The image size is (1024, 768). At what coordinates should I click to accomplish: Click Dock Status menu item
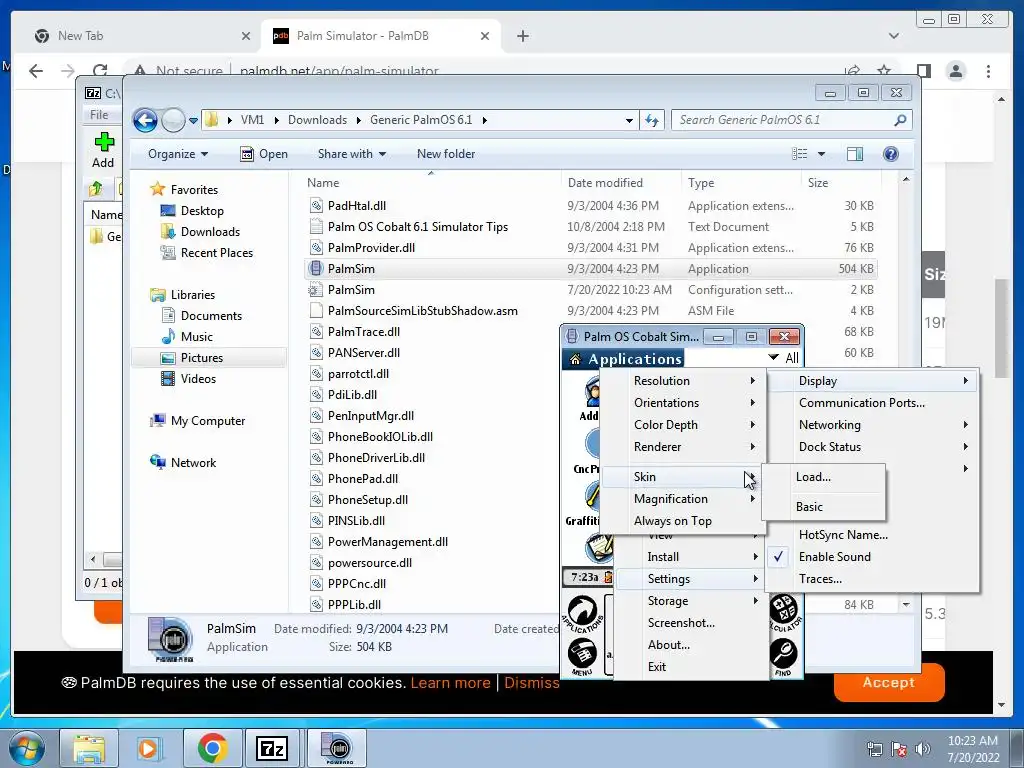tap(872, 447)
